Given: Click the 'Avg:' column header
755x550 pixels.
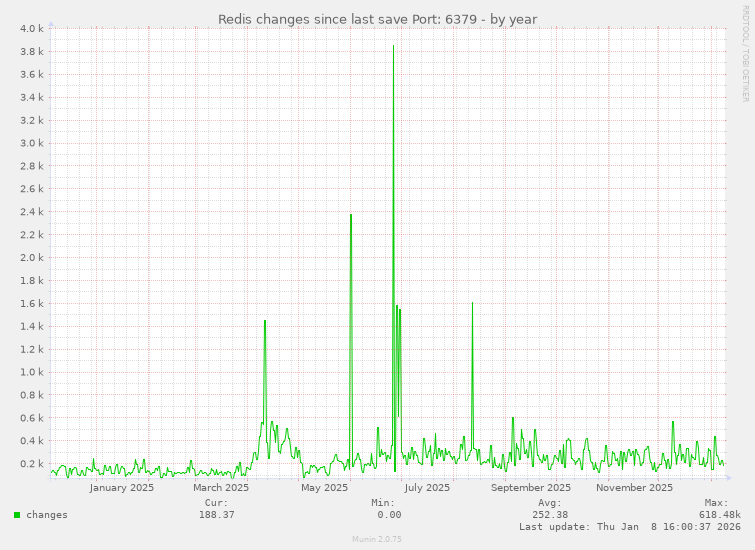Looking at the screenshot, I should pos(550,503).
